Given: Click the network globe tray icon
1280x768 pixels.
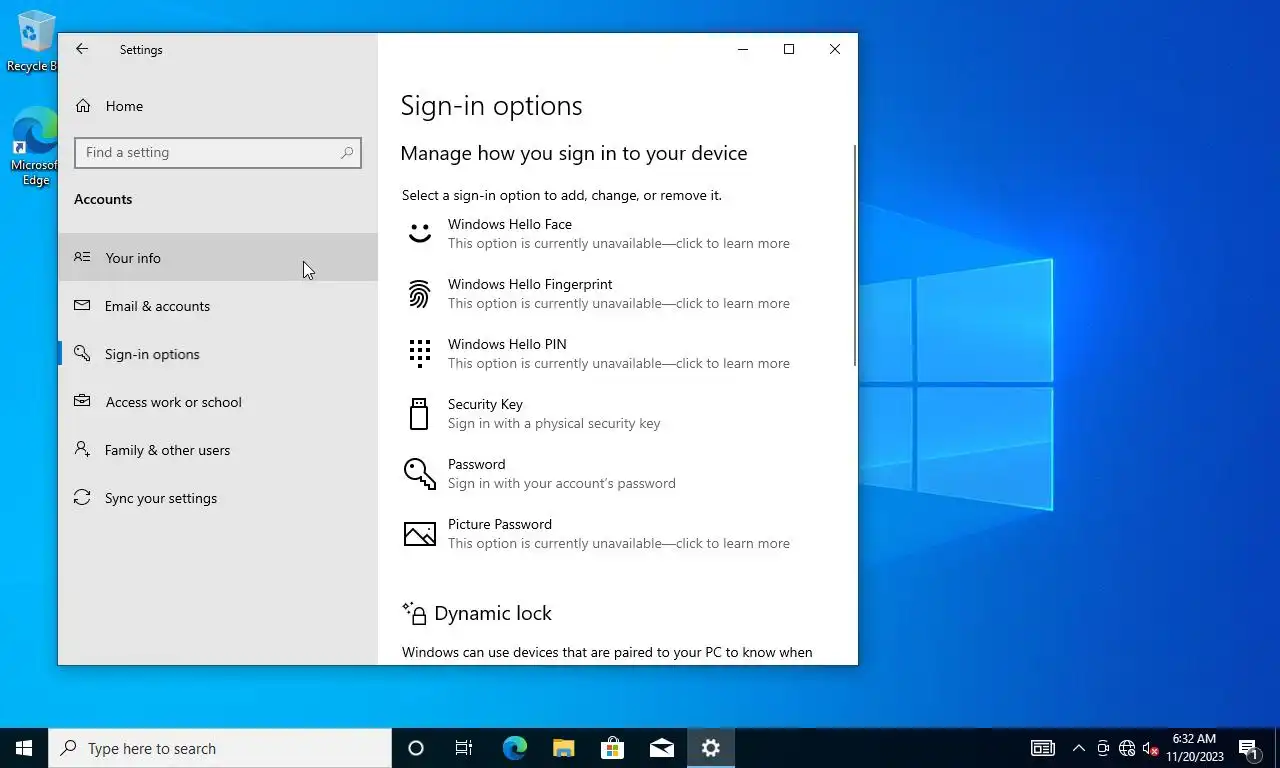Looking at the screenshot, I should pyautogui.click(x=1127, y=748).
